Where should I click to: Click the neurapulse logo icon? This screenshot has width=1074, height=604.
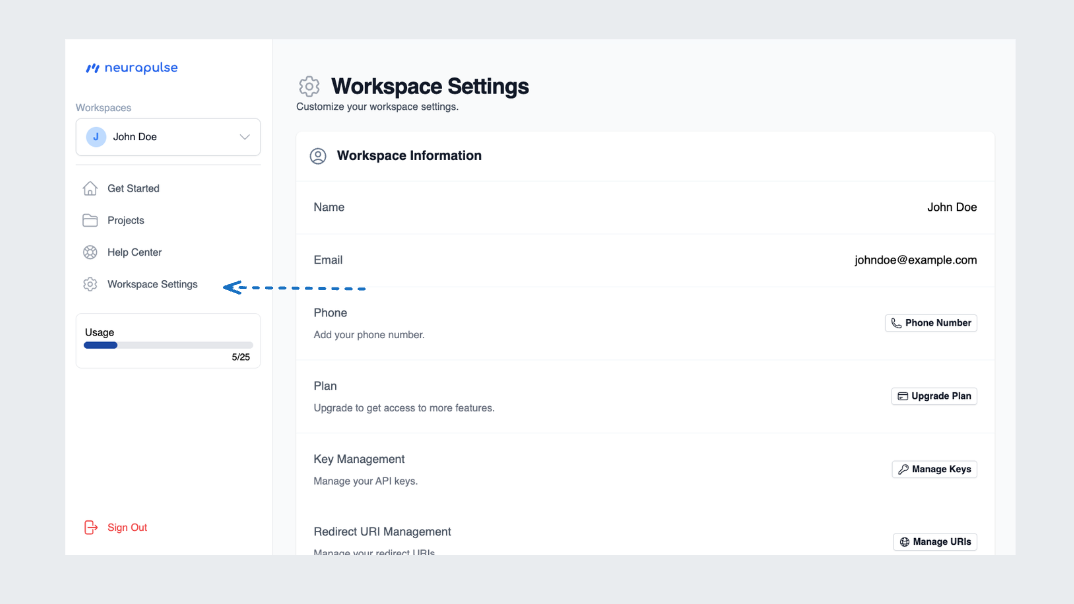tap(93, 67)
